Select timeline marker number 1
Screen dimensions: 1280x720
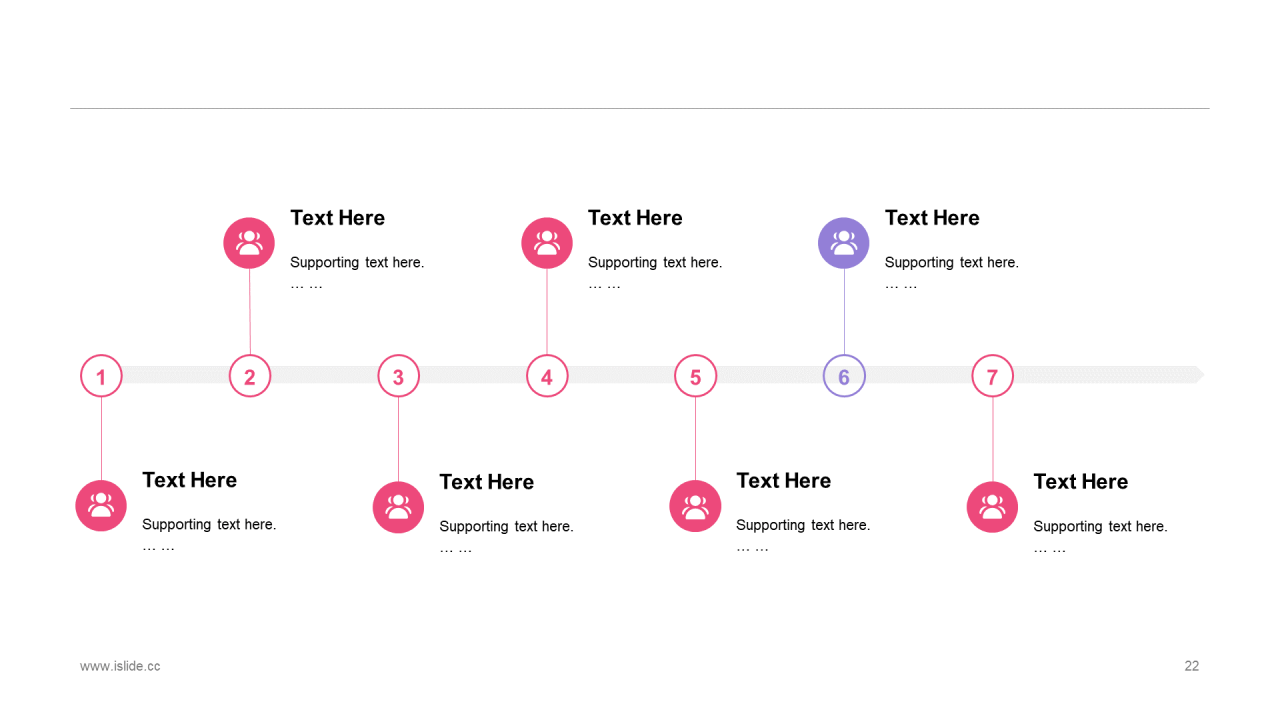coord(101,377)
